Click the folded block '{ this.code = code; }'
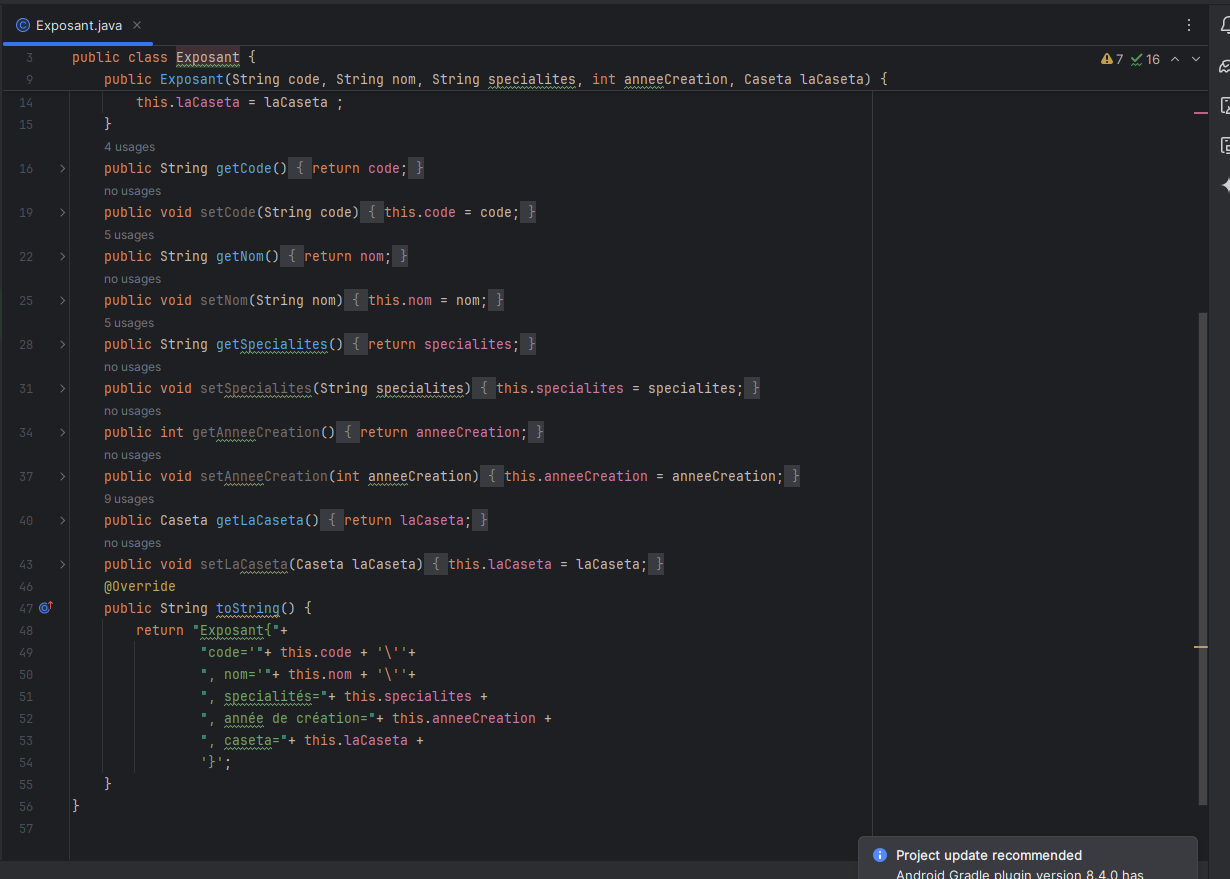 click(x=448, y=213)
